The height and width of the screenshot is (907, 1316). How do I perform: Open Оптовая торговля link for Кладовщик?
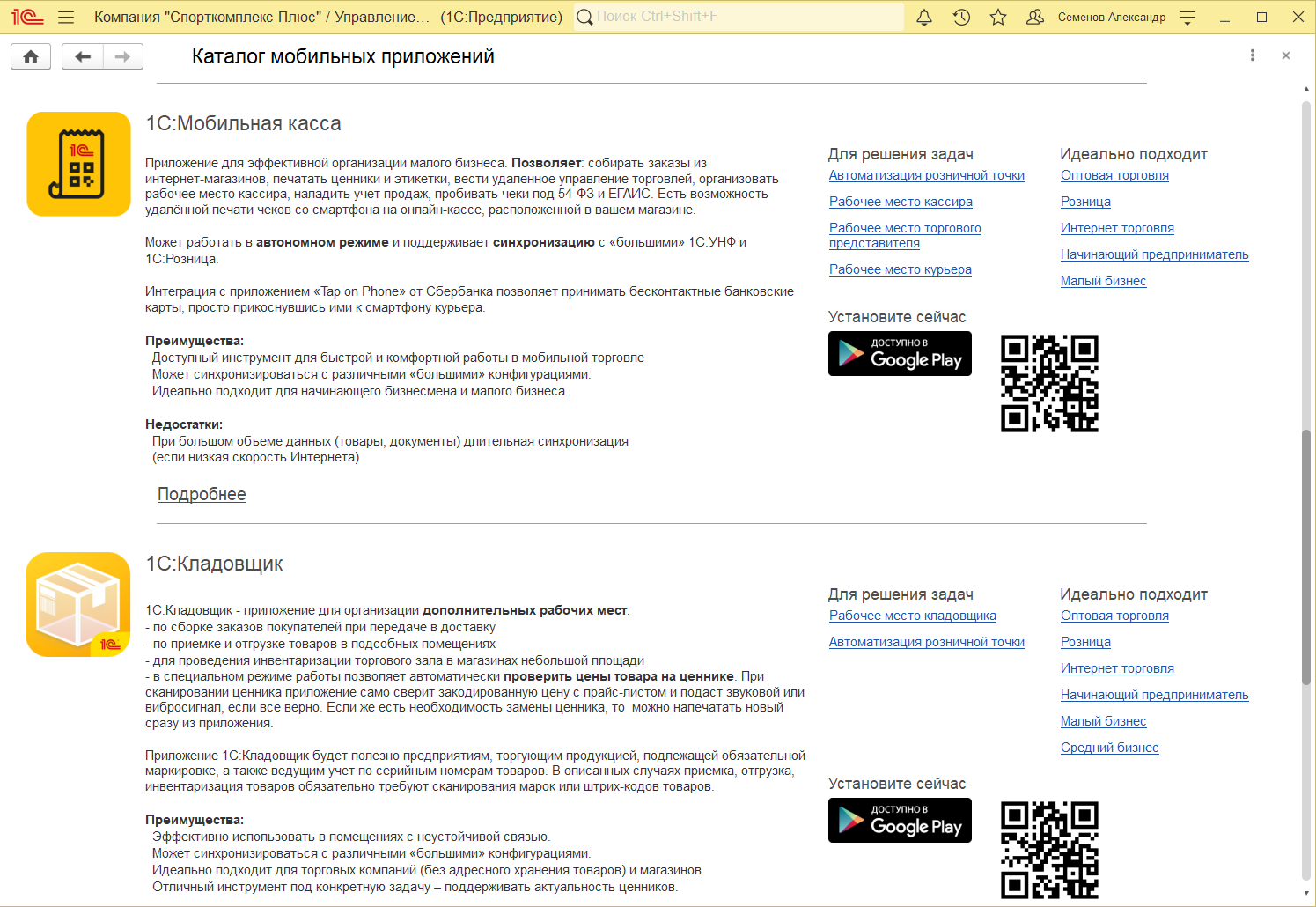point(1114,616)
